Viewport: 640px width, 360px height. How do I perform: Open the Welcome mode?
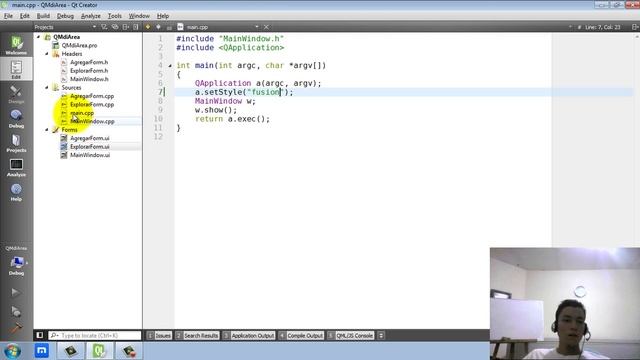point(16,45)
